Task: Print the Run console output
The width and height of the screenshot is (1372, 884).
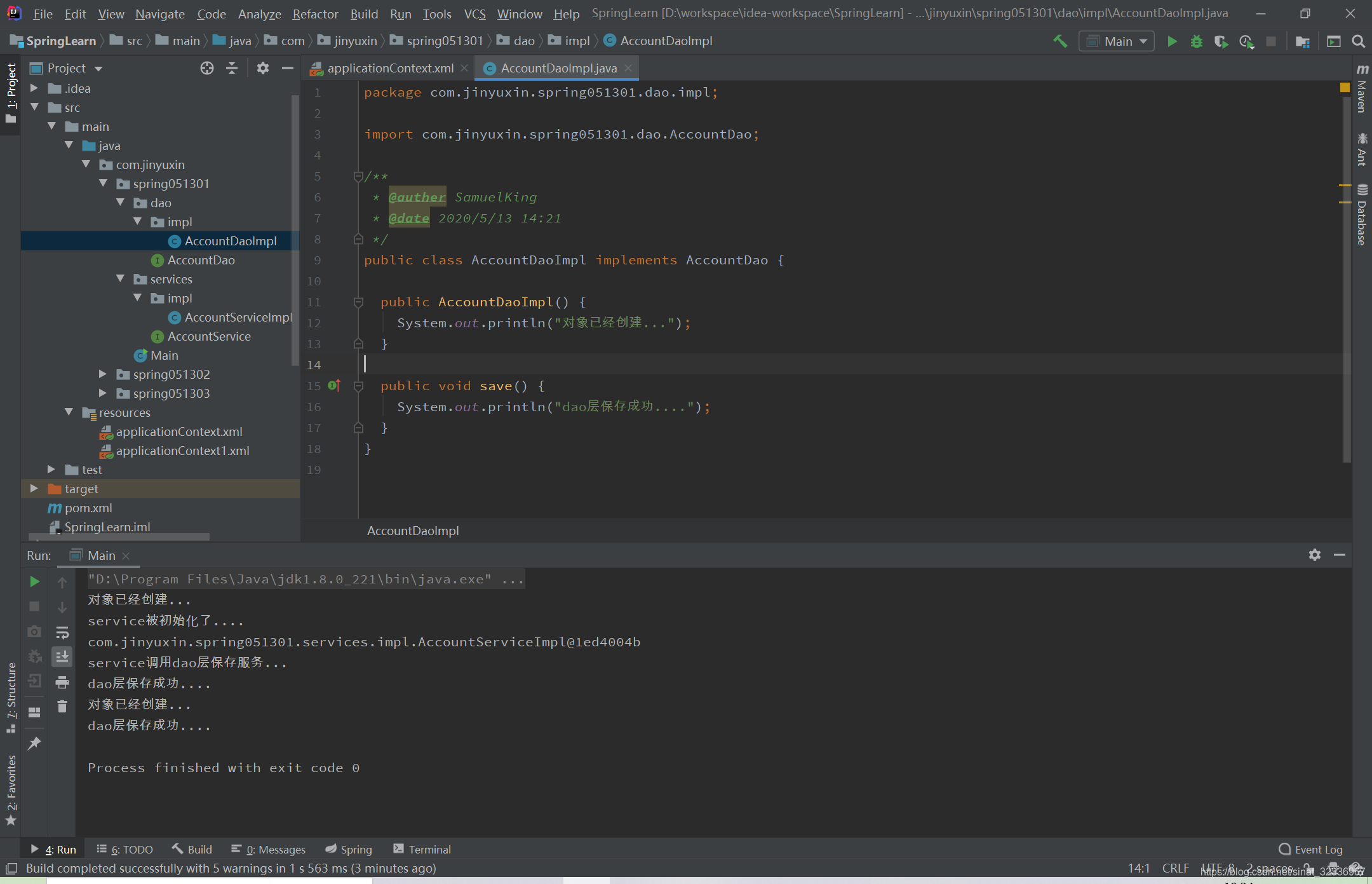Action: [62, 682]
